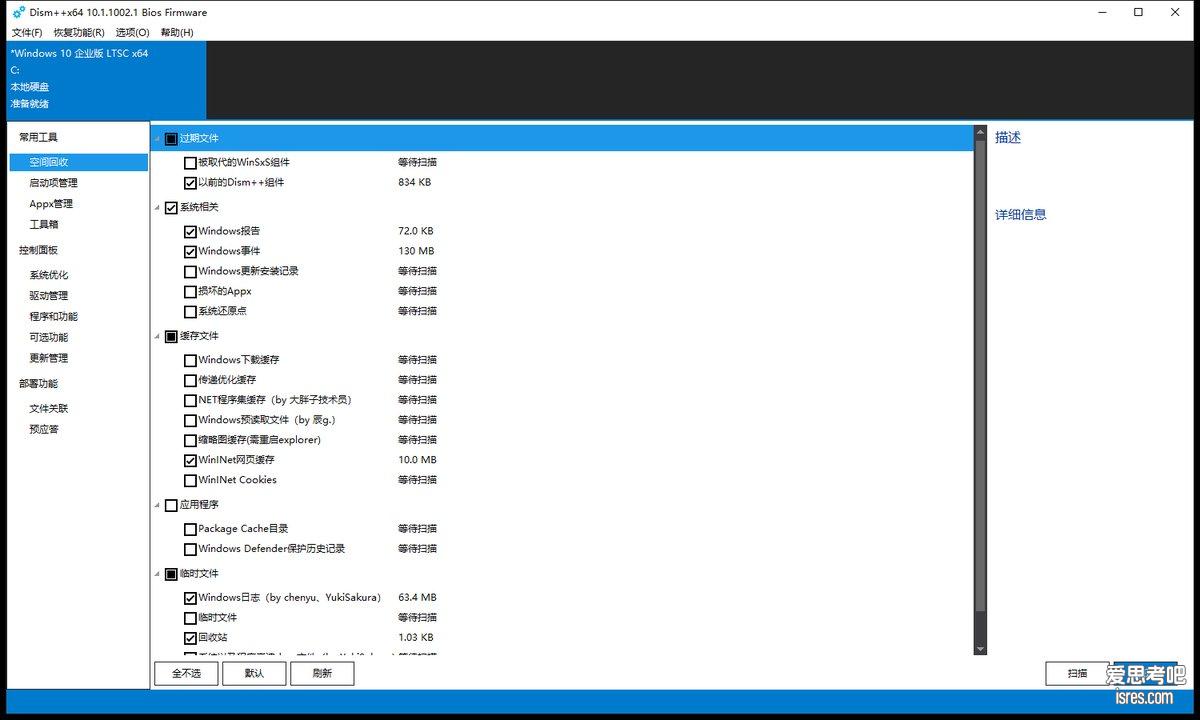Click the 默认 button
1200x720 pixels.
pyautogui.click(x=254, y=673)
